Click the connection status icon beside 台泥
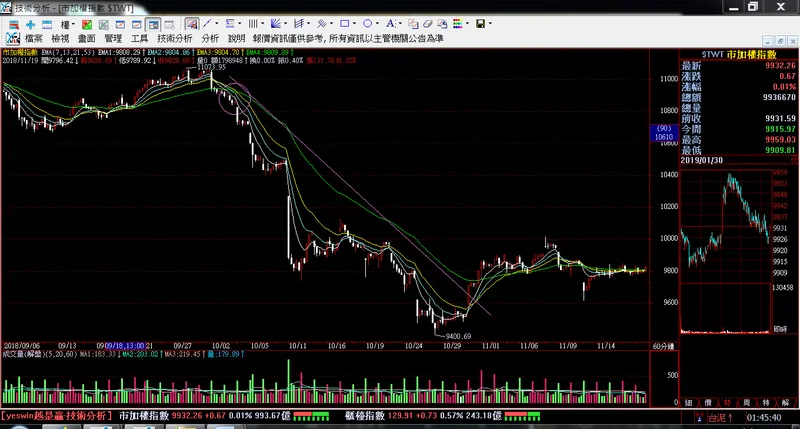800x429 pixels. [x=698, y=418]
